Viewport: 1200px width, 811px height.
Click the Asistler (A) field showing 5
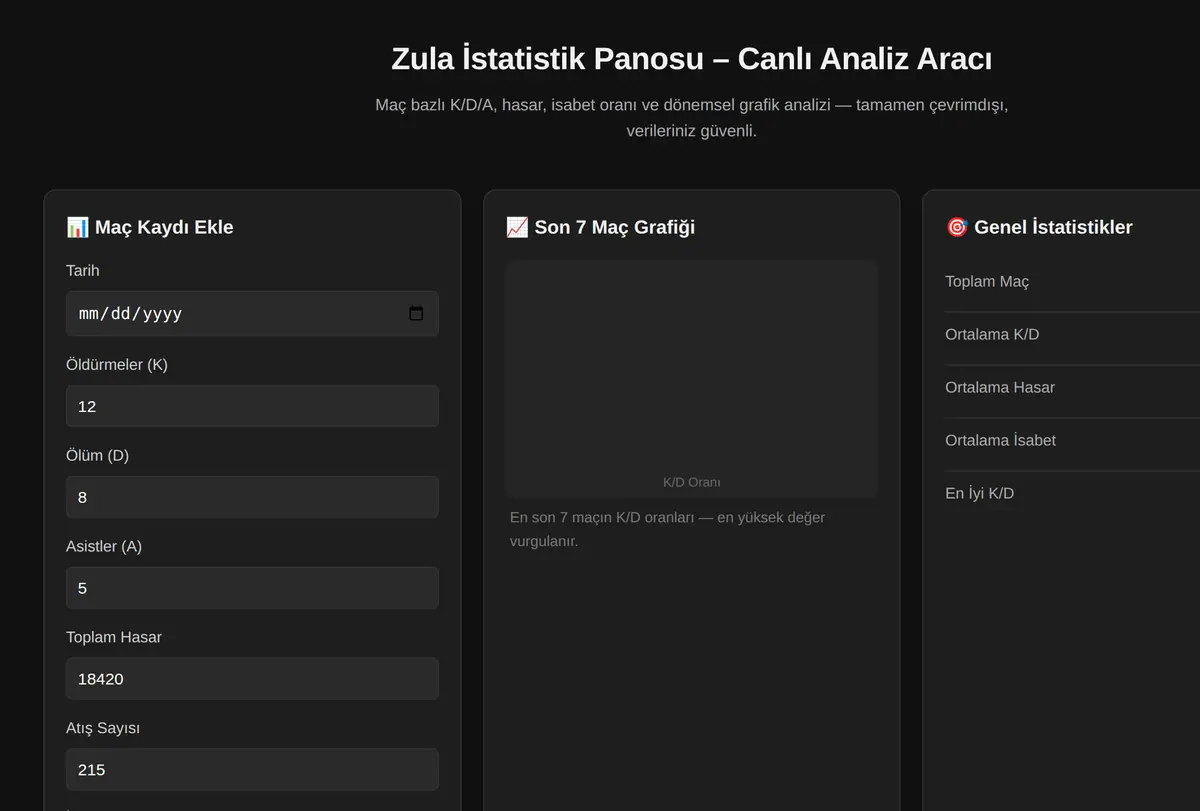click(x=252, y=588)
